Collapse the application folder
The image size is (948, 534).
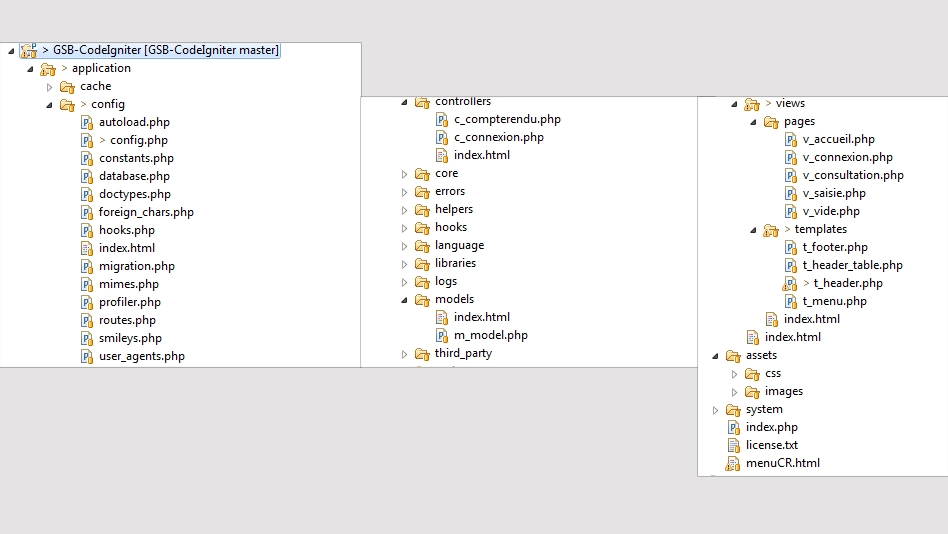[30, 69]
